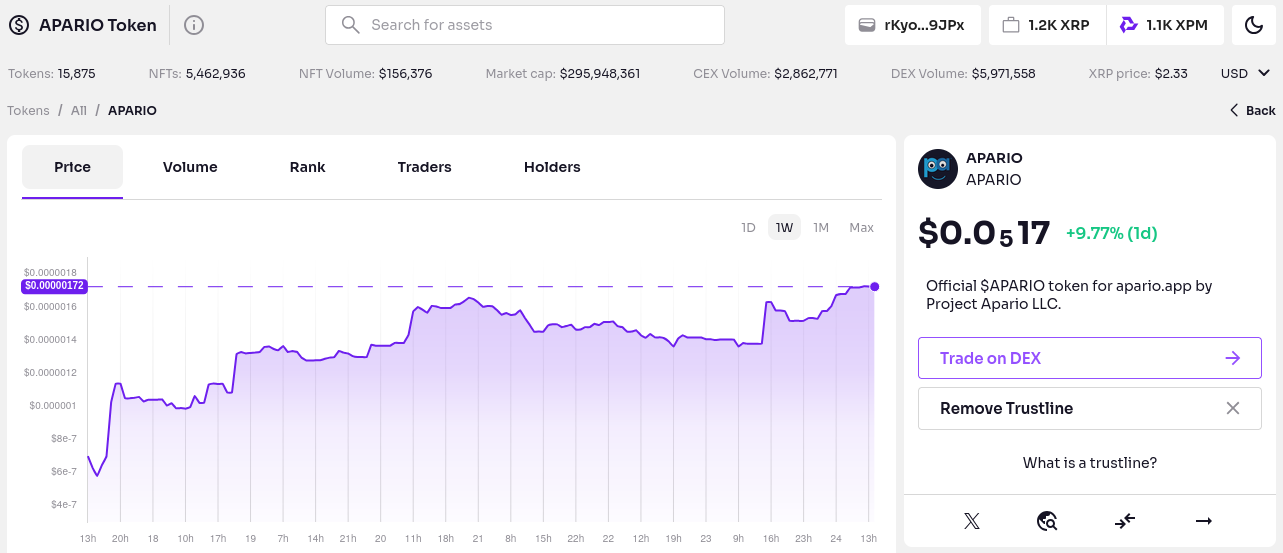Open the wallet rKyo...9JPx account button
Viewport: 1283px width, 553px height.
pyautogui.click(x=912, y=25)
